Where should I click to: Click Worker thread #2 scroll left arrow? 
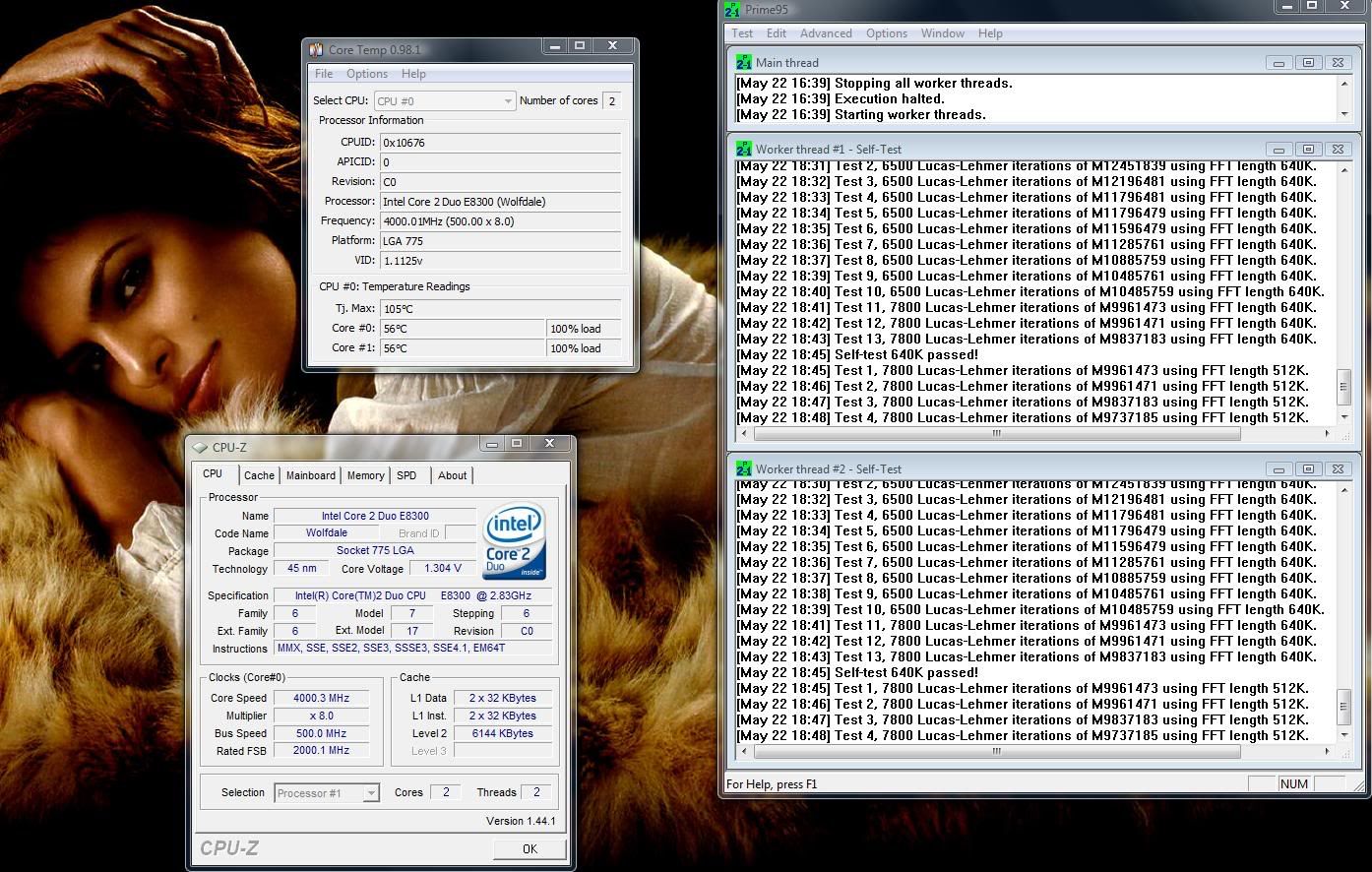[744, 751]
